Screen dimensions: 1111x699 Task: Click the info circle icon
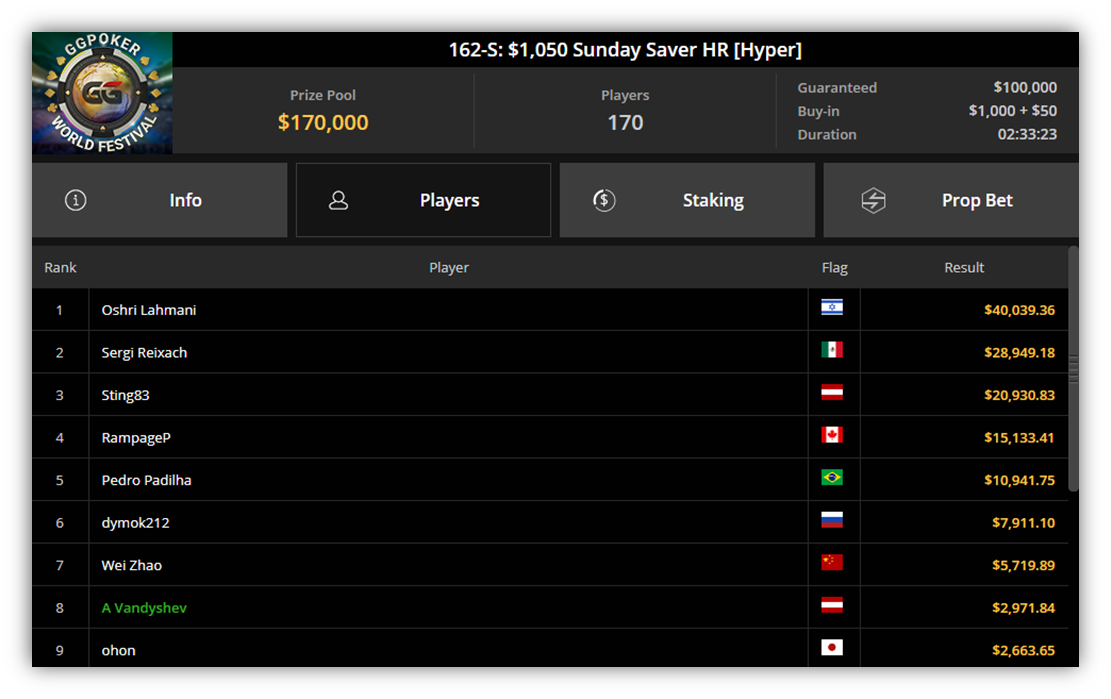click(76, 200)
